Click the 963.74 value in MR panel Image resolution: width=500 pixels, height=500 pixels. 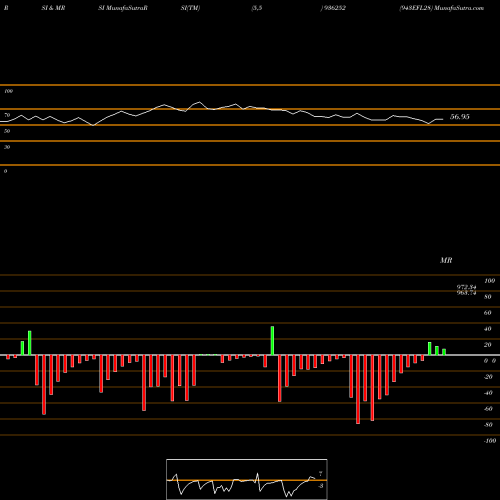466,293
